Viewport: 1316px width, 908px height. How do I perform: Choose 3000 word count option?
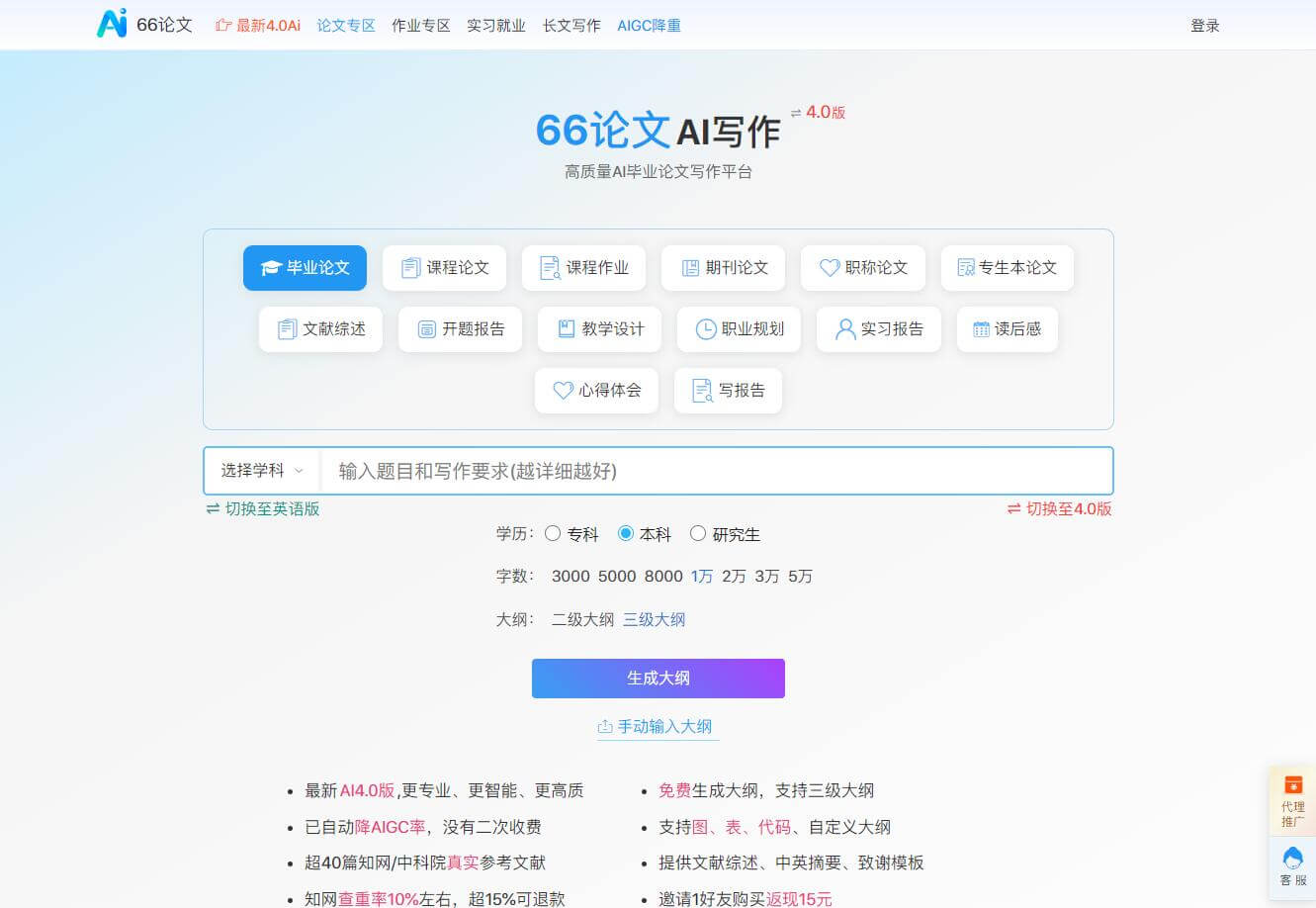(x=570, y=577)
